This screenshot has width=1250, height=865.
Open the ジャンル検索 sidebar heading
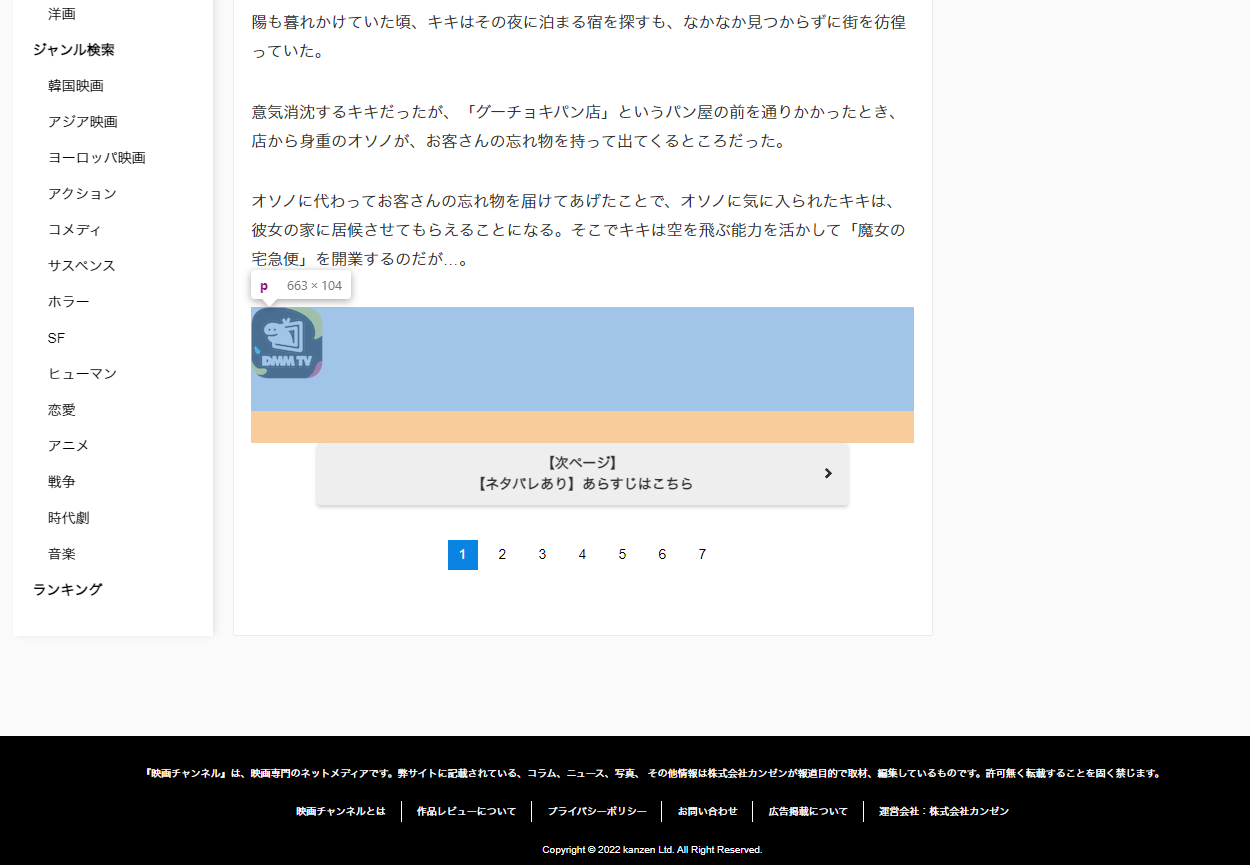[74, 49]
